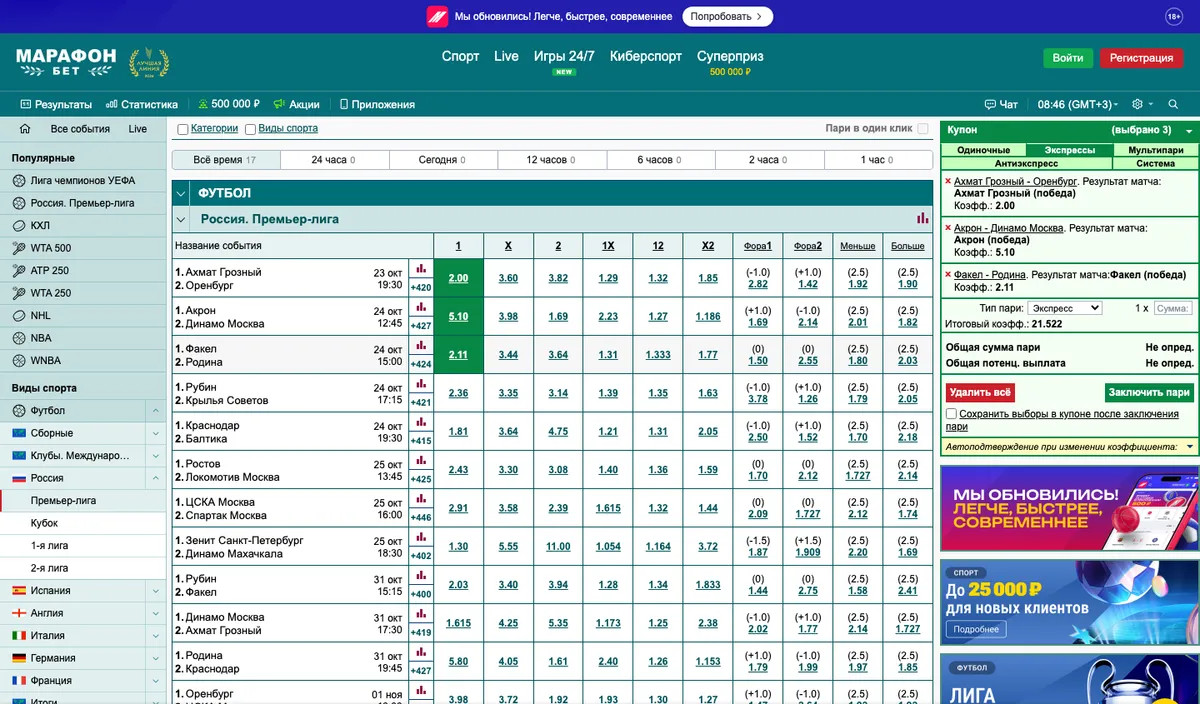The height and width of the screenshot is (704, 1200).
Task: Expand Англия in the sidebar
Action: pos(155,613)
